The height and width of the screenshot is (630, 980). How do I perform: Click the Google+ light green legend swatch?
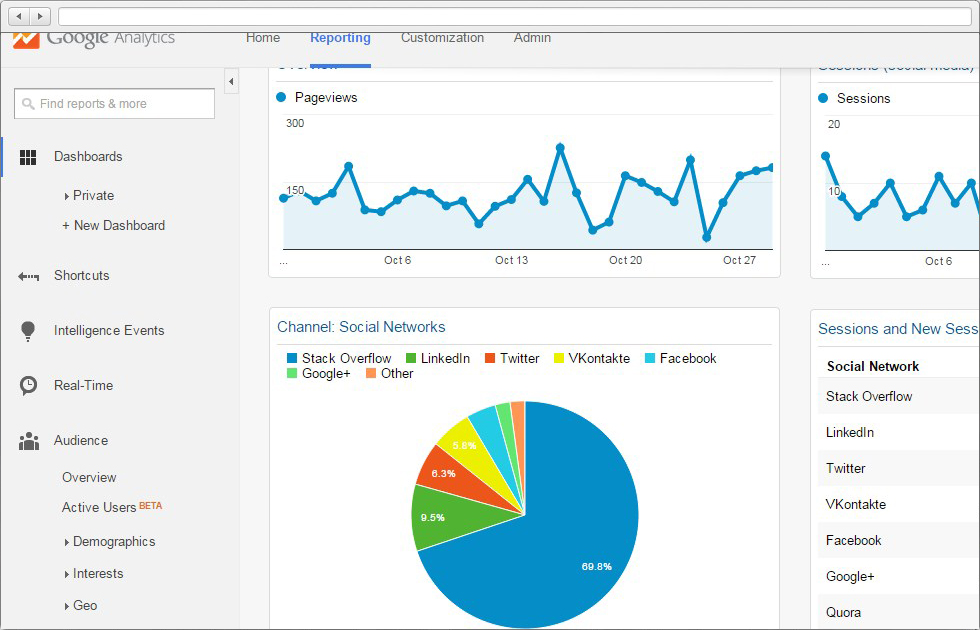coord(292,373)
